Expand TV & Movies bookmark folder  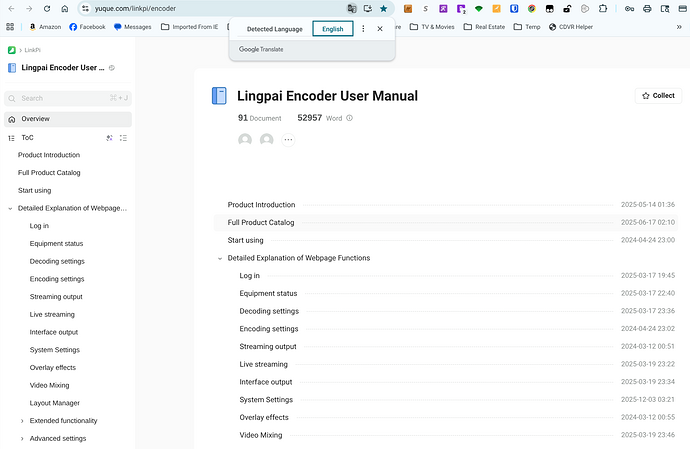(x=432, y=27)
